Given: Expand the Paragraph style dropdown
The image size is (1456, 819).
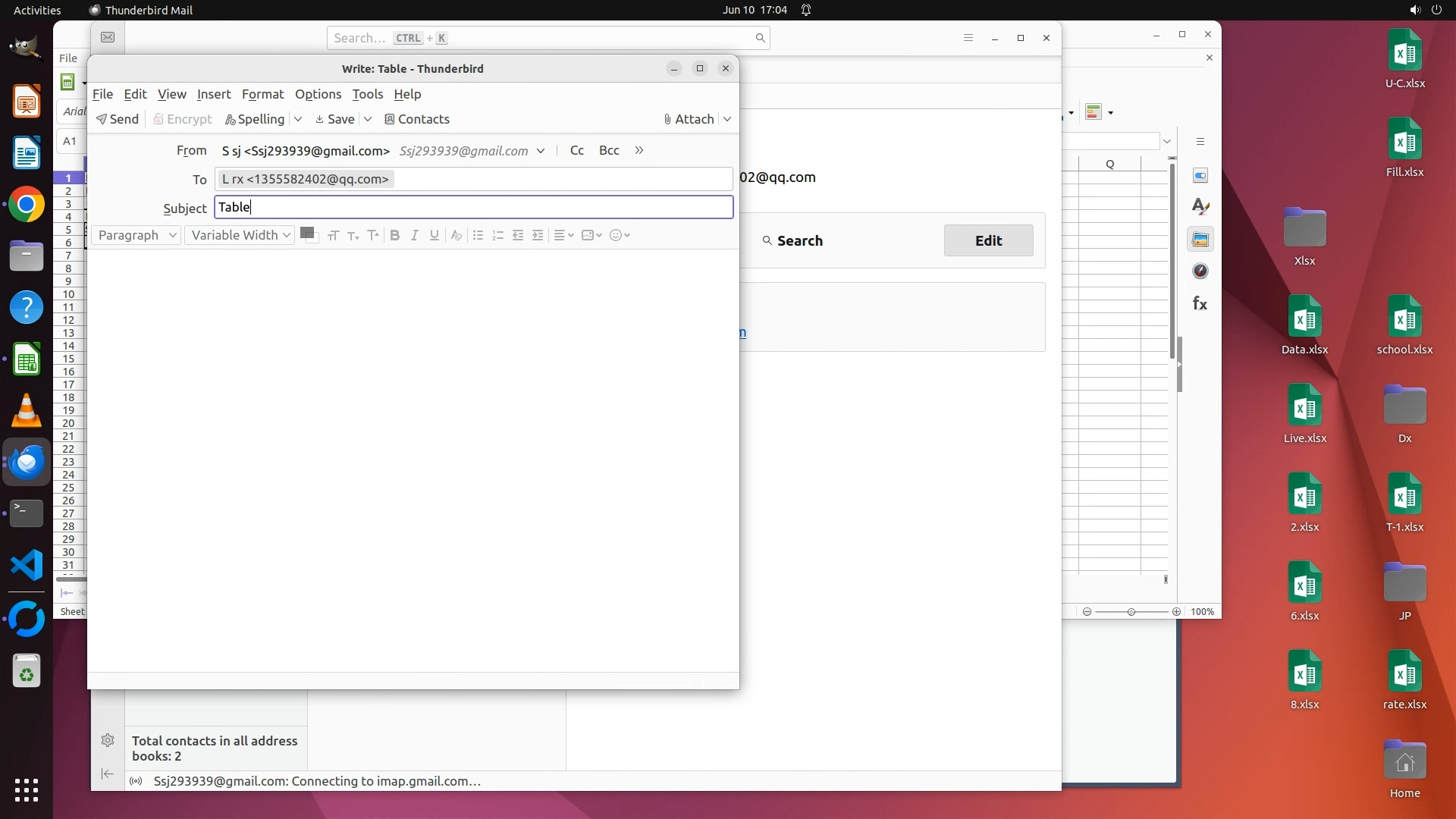Looking at the screenshot, I should coord(136,235).
